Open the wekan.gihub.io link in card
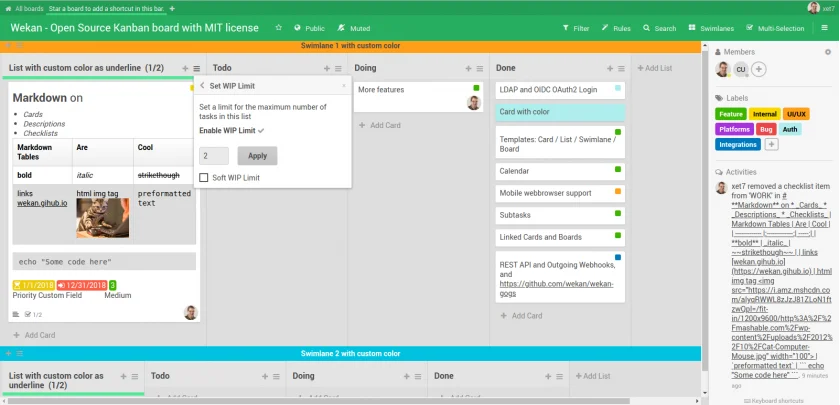This screenshot has width=840, height=405. [x=42, y=203]
